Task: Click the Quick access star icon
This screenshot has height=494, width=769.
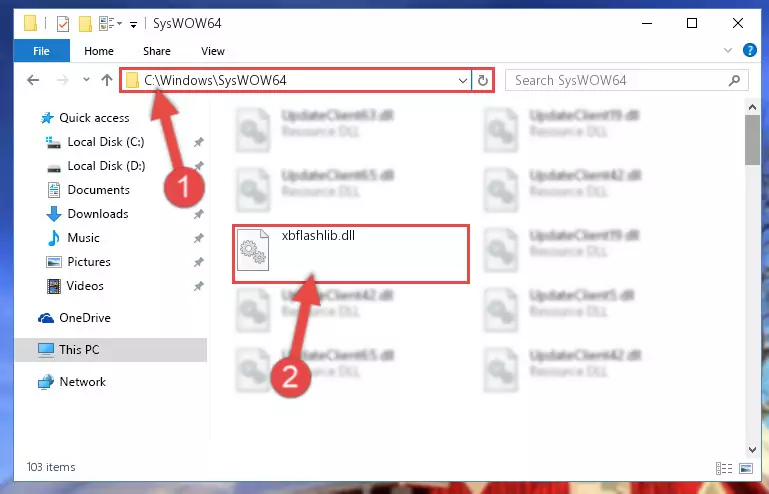Action: 47,118
